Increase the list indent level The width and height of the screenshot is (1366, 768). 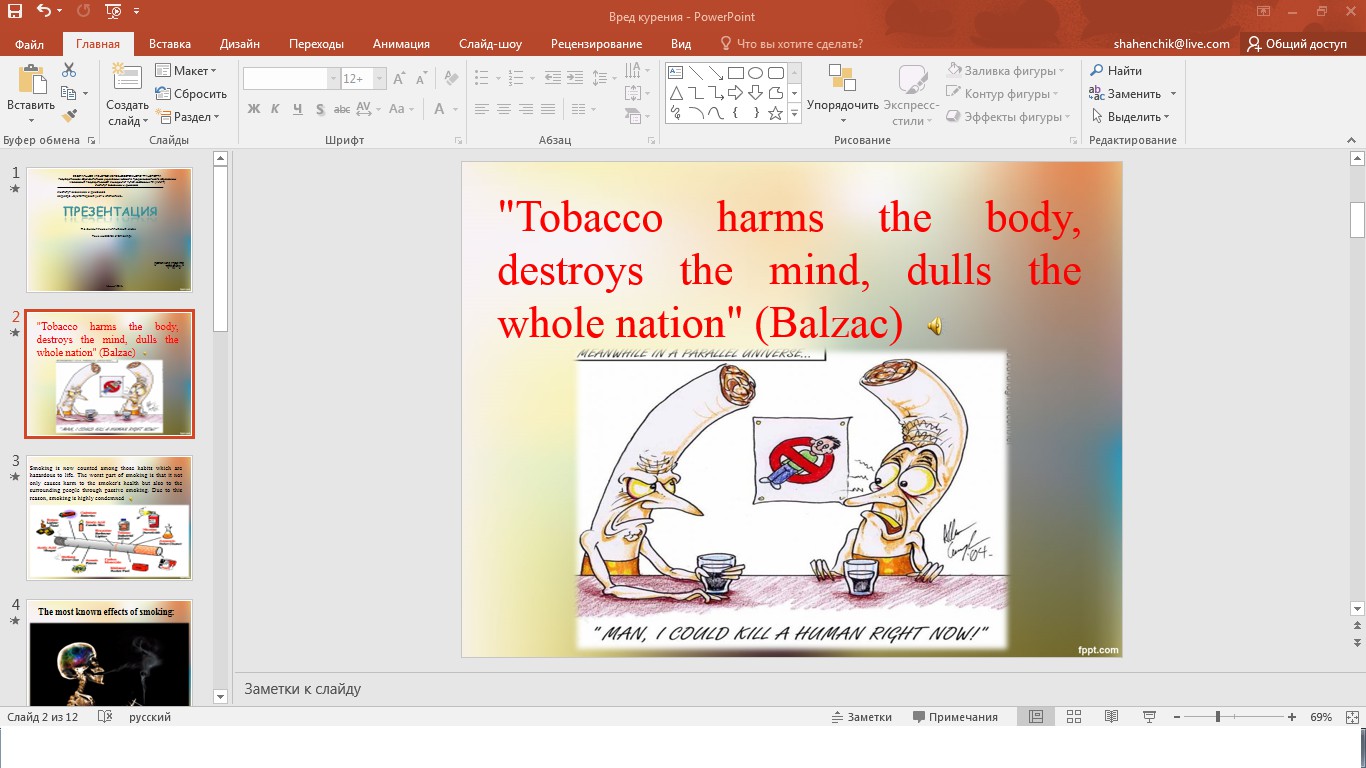pos(574,78)
